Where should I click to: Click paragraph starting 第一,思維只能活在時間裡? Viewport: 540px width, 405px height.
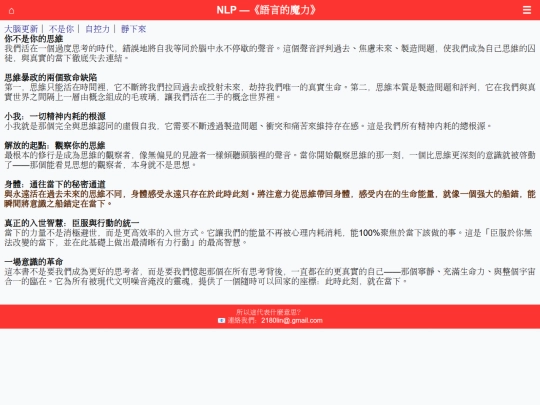(x=270, y=92)
